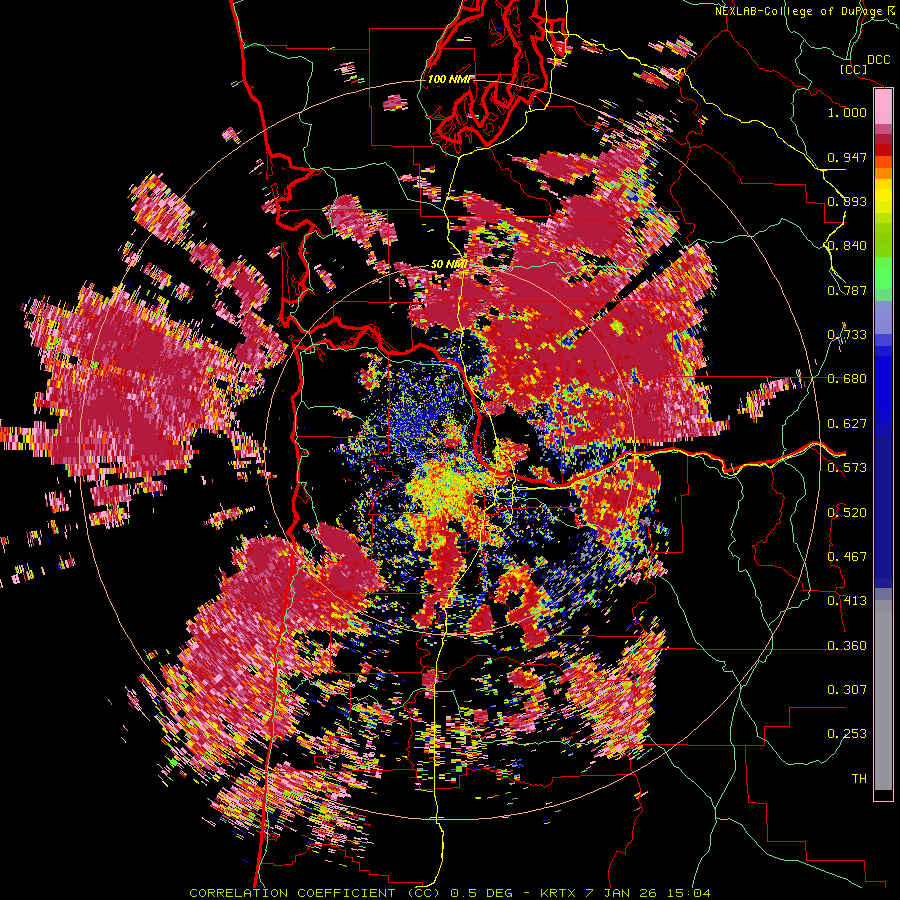Click the 0.840 scale value

click(x=847, y=246)
